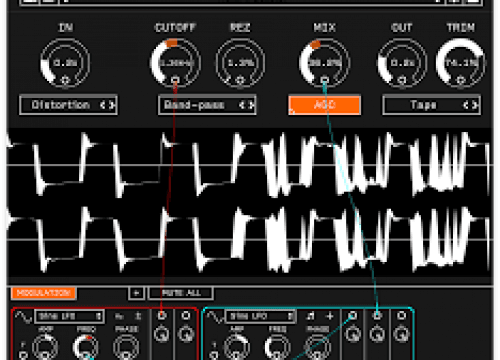
Task: Click sine wave icon of red LFO
Action: [23, 316]
